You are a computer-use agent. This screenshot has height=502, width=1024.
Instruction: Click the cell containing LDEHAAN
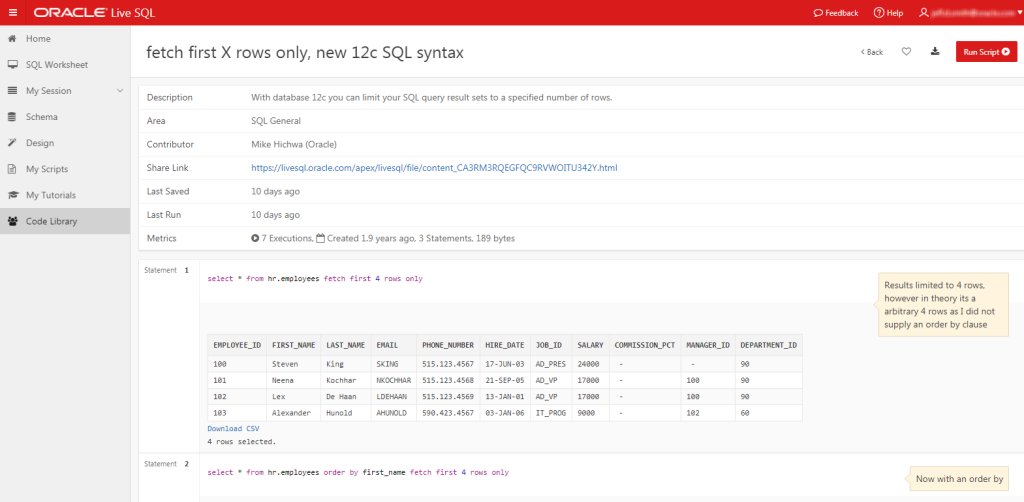394,396
